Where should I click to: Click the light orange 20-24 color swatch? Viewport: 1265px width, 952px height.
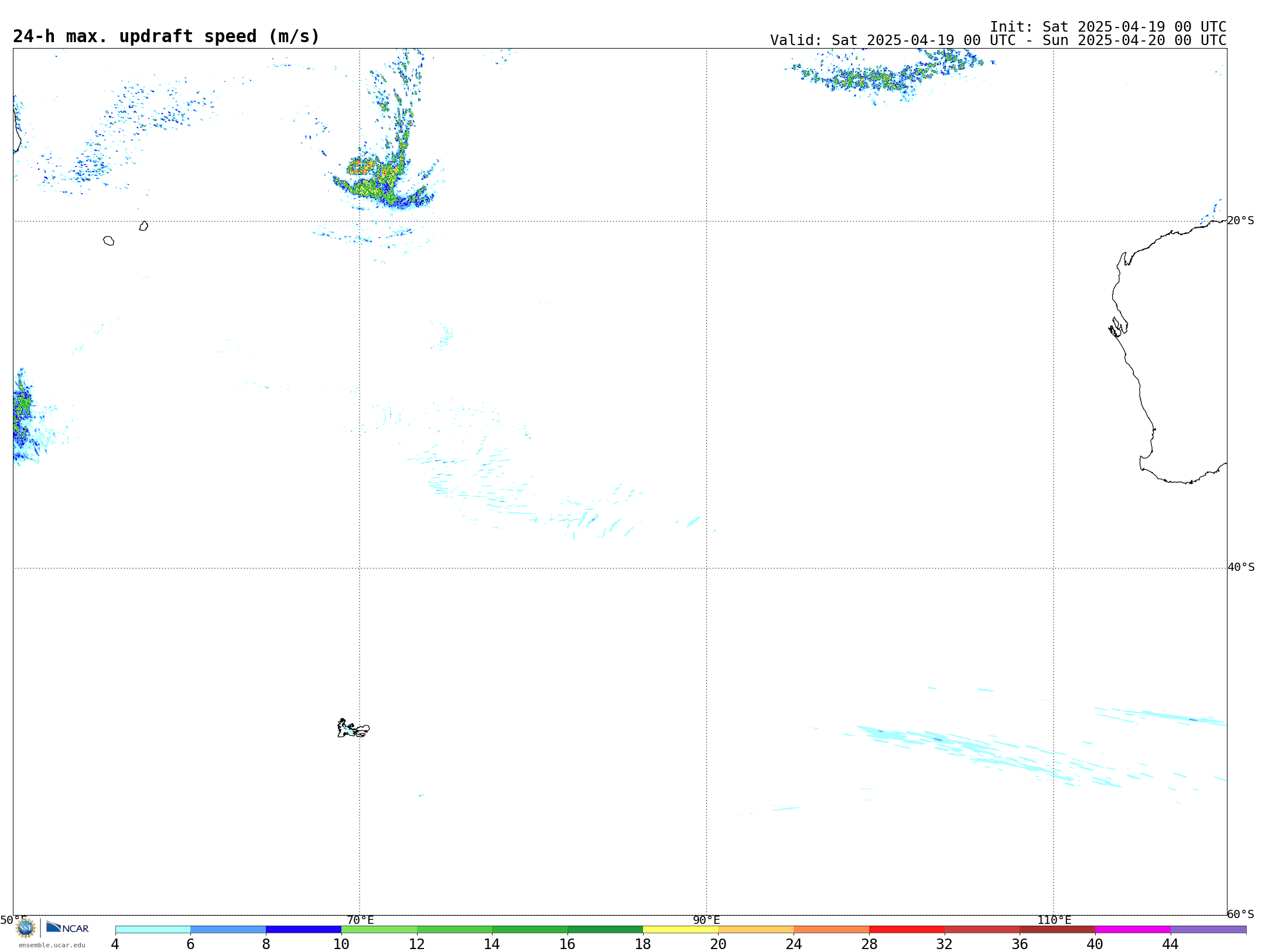click(756, 930)
